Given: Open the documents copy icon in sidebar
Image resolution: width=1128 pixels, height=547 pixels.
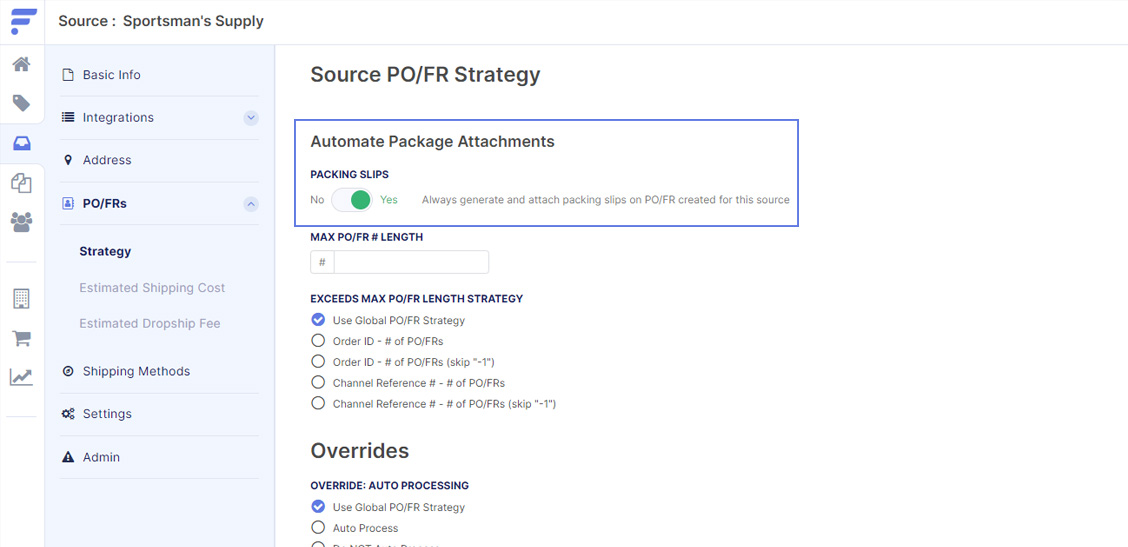Looking at the screenshot, I should [x=22, y=183].
